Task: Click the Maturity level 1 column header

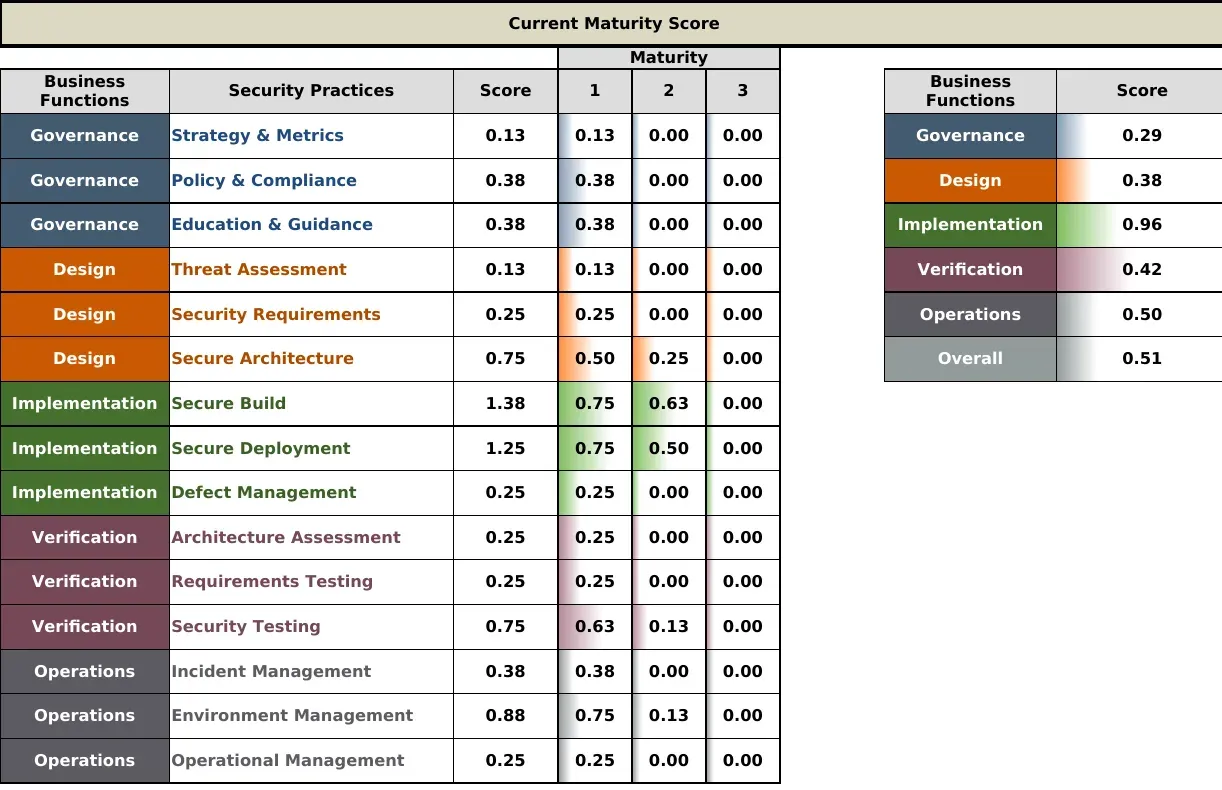Action: click(595, 91)
